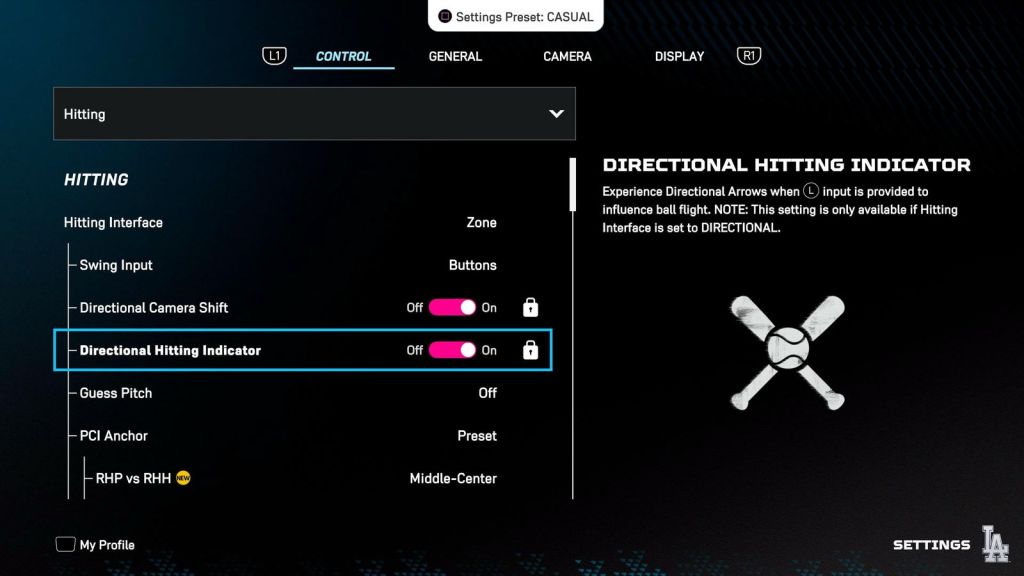
Task: Change the PCI Anchor Preset value
Action: 477,436
